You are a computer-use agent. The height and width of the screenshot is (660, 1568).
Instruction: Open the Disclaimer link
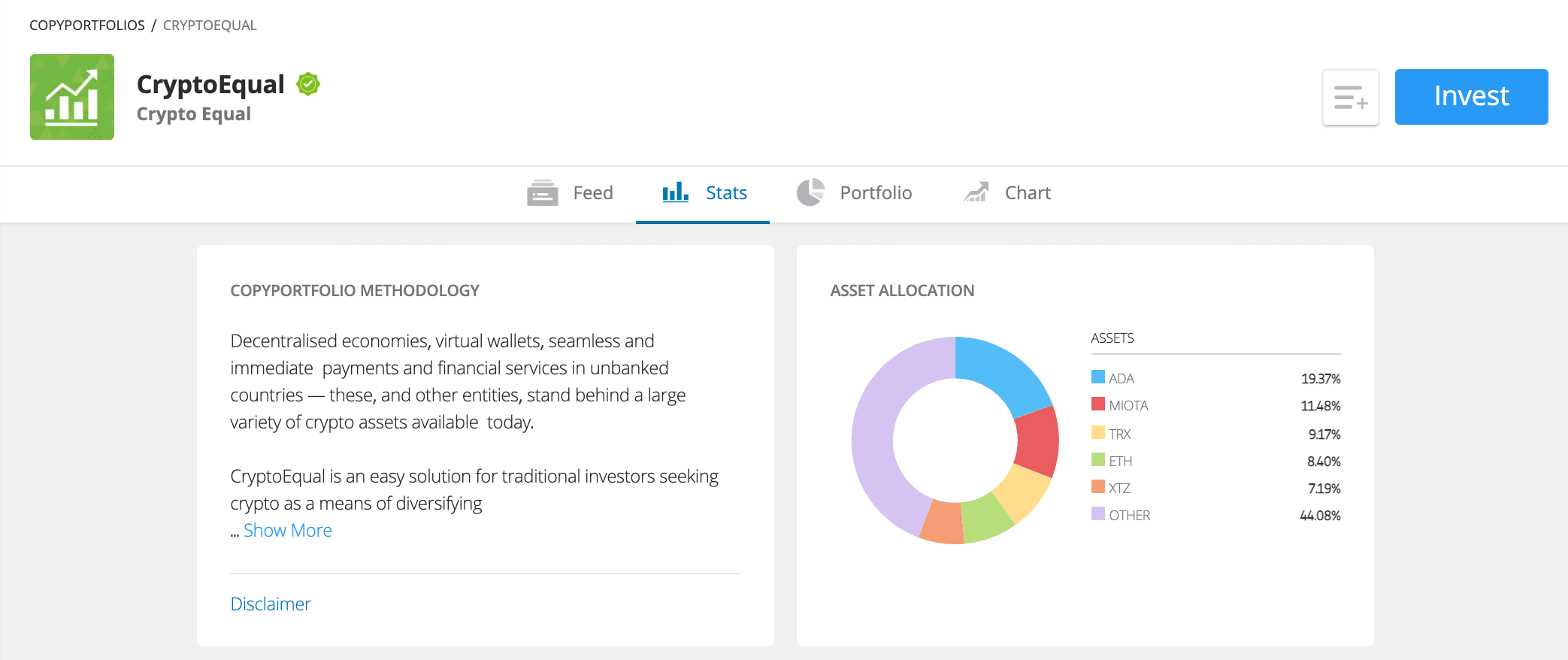(271, 604)
